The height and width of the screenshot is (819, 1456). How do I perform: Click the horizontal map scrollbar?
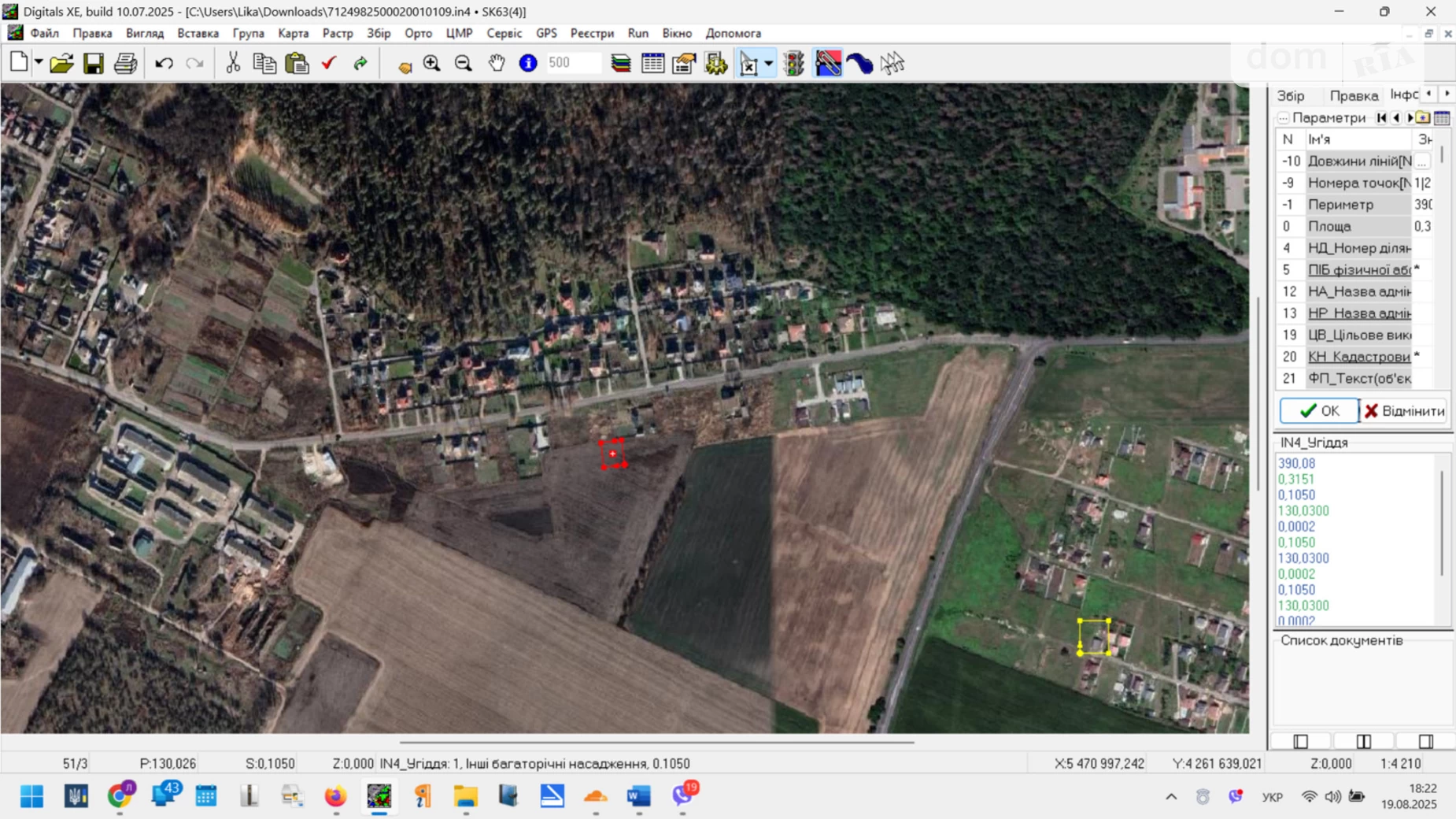click(x=656, y=742)
